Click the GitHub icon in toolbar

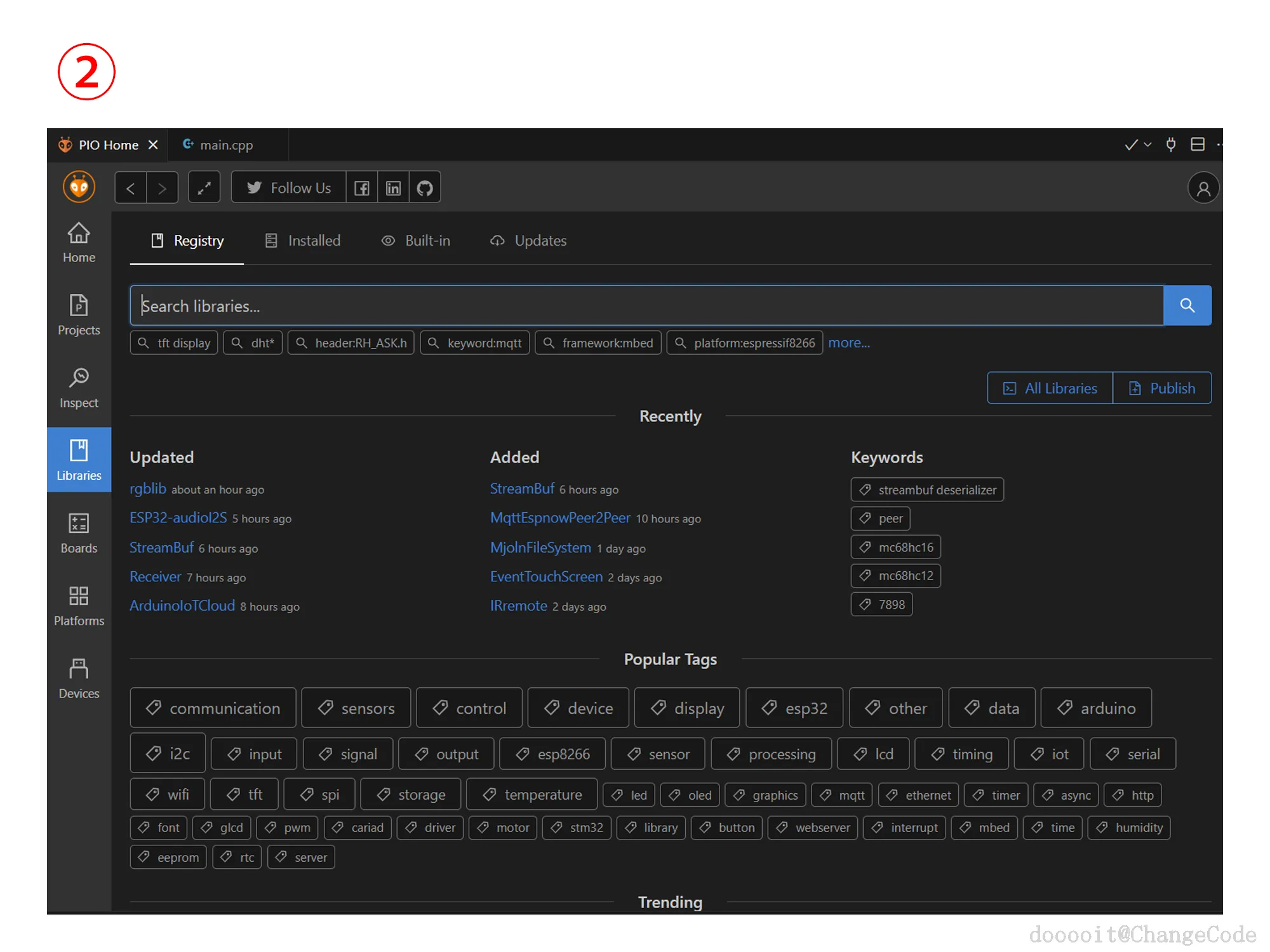[425, 188]
